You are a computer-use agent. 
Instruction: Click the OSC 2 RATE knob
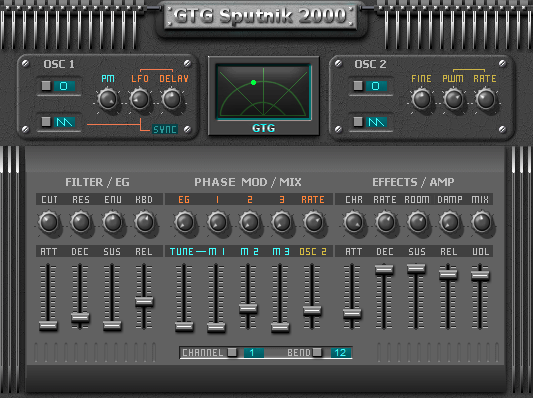coord(485,99)
